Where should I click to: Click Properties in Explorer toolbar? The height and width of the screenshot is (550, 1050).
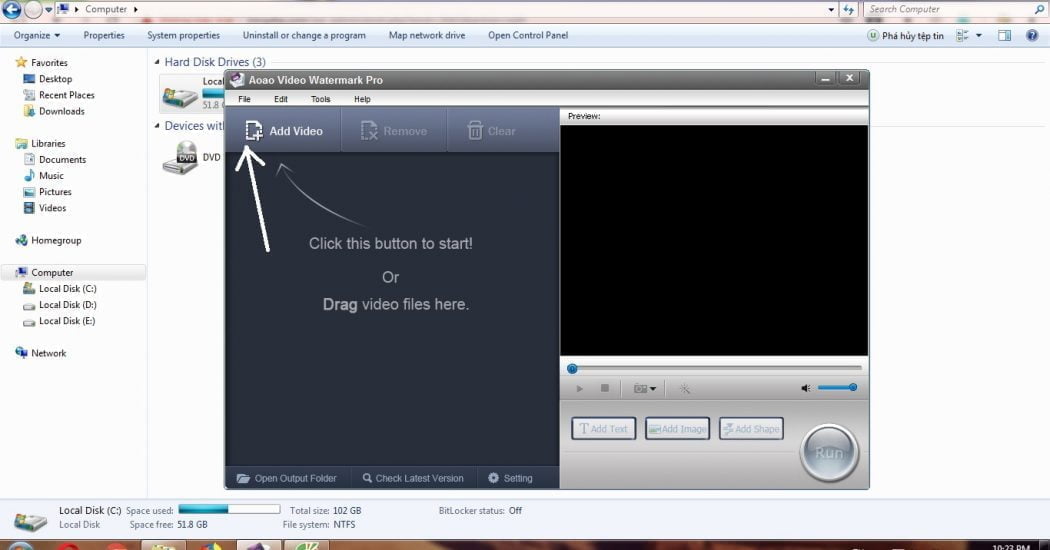104,36
